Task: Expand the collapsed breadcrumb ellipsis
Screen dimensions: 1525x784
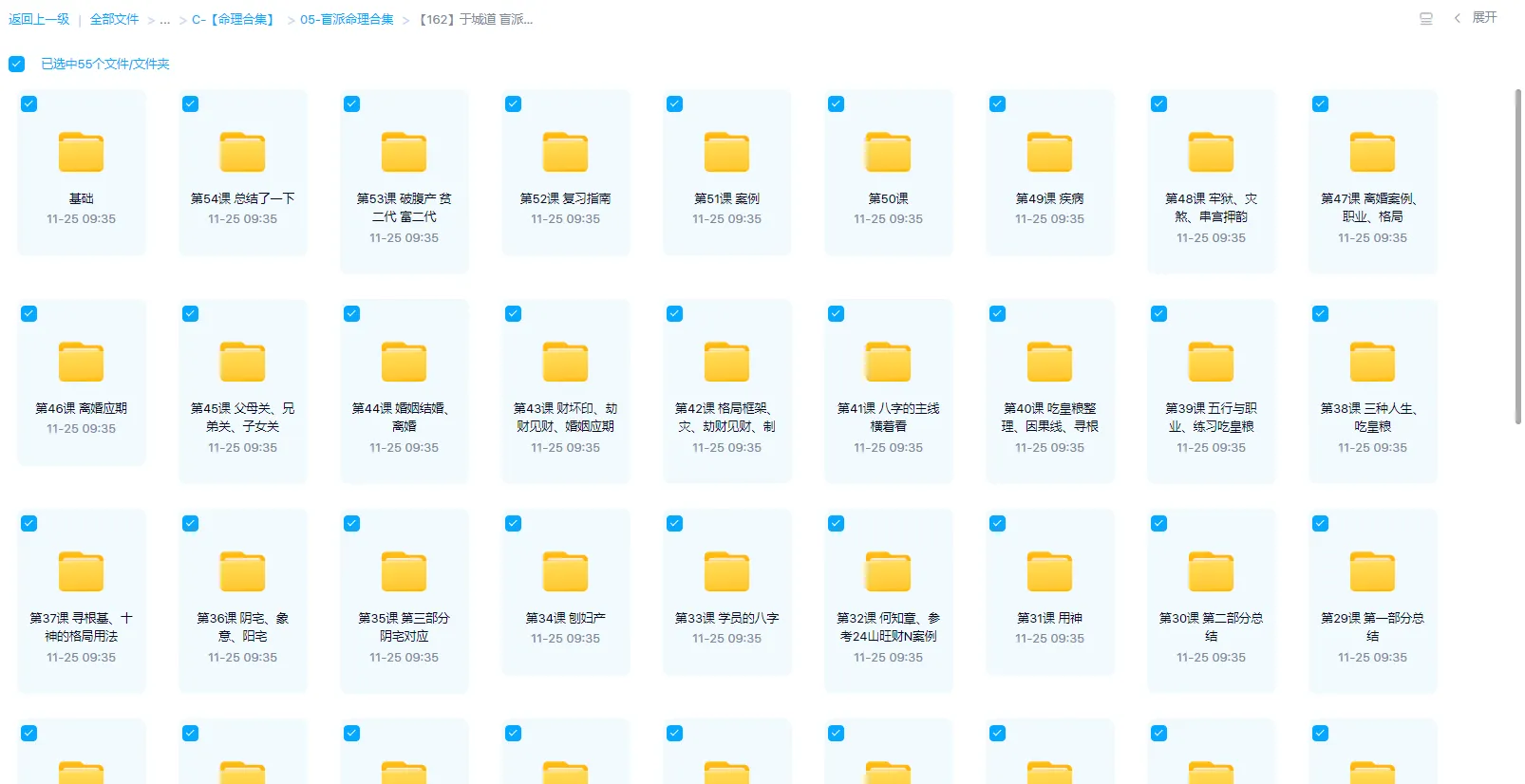Action: click(x=165, y=19)
